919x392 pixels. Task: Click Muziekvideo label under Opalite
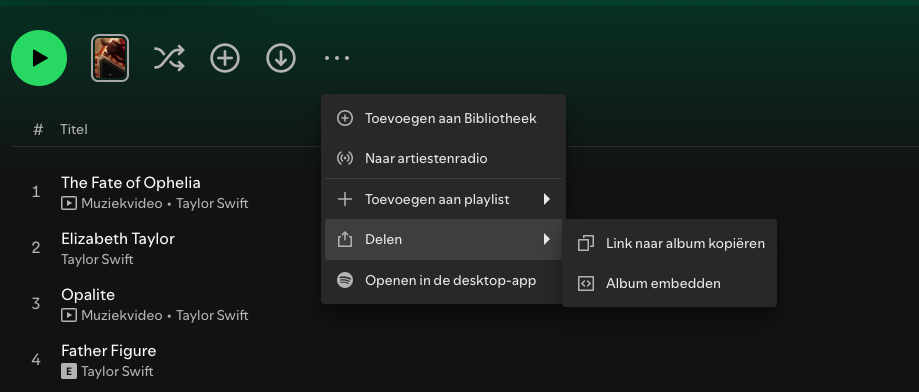click(x=121, y=315)
